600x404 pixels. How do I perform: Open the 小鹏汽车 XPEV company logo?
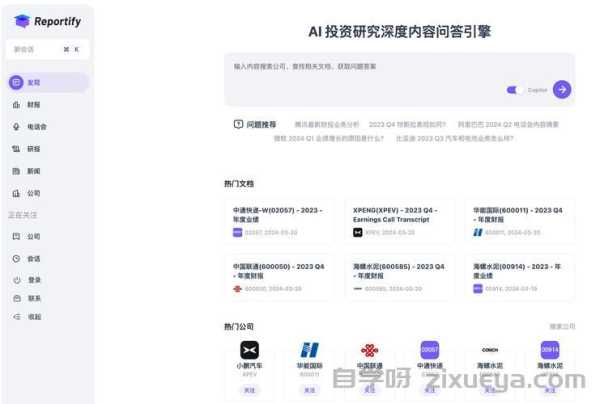pyautogui.click(x=249, y=350)
